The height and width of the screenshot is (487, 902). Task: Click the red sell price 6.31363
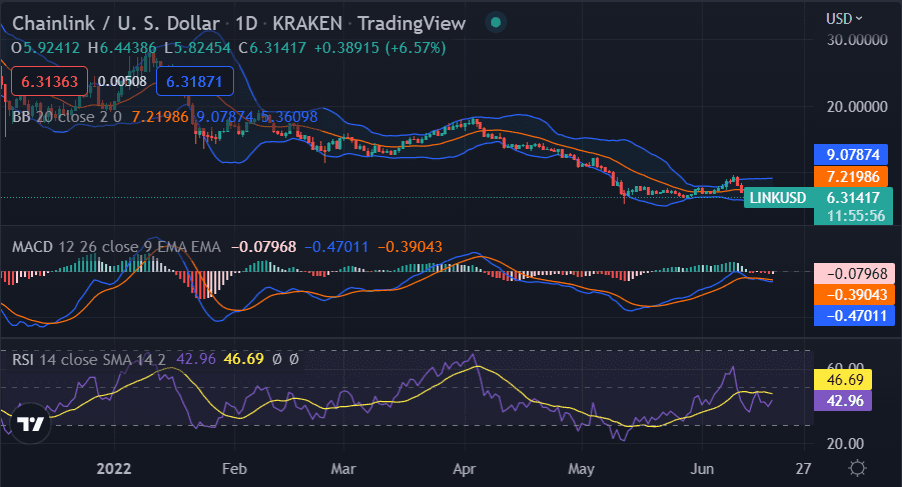point(49,81)
